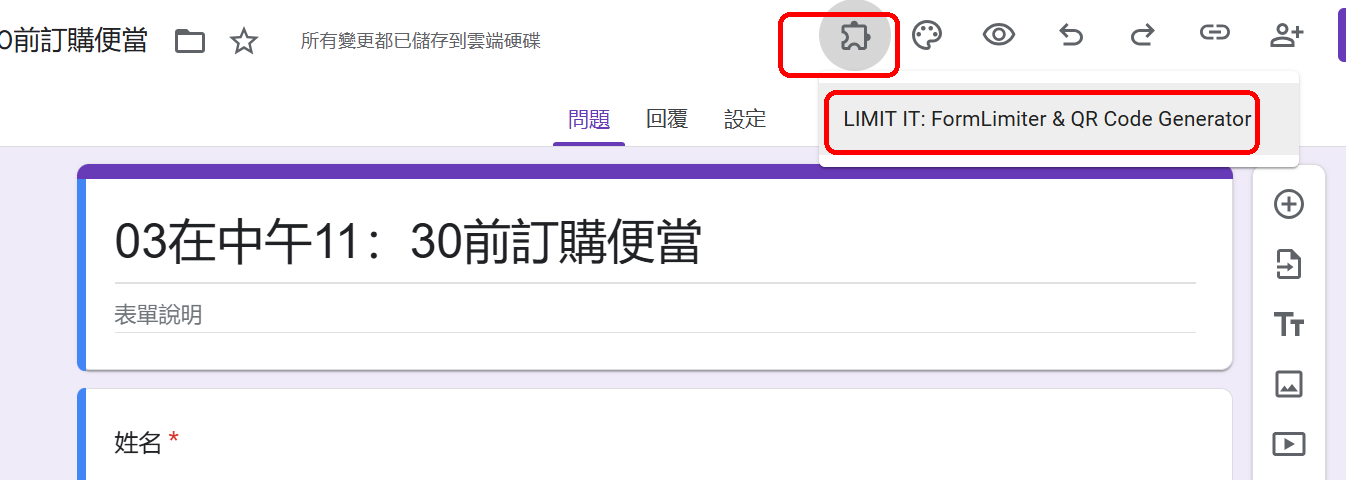Add title and description using the Tt icon
The height and width of the screenshot is (480, 1346).
(x=1288, y=325)
